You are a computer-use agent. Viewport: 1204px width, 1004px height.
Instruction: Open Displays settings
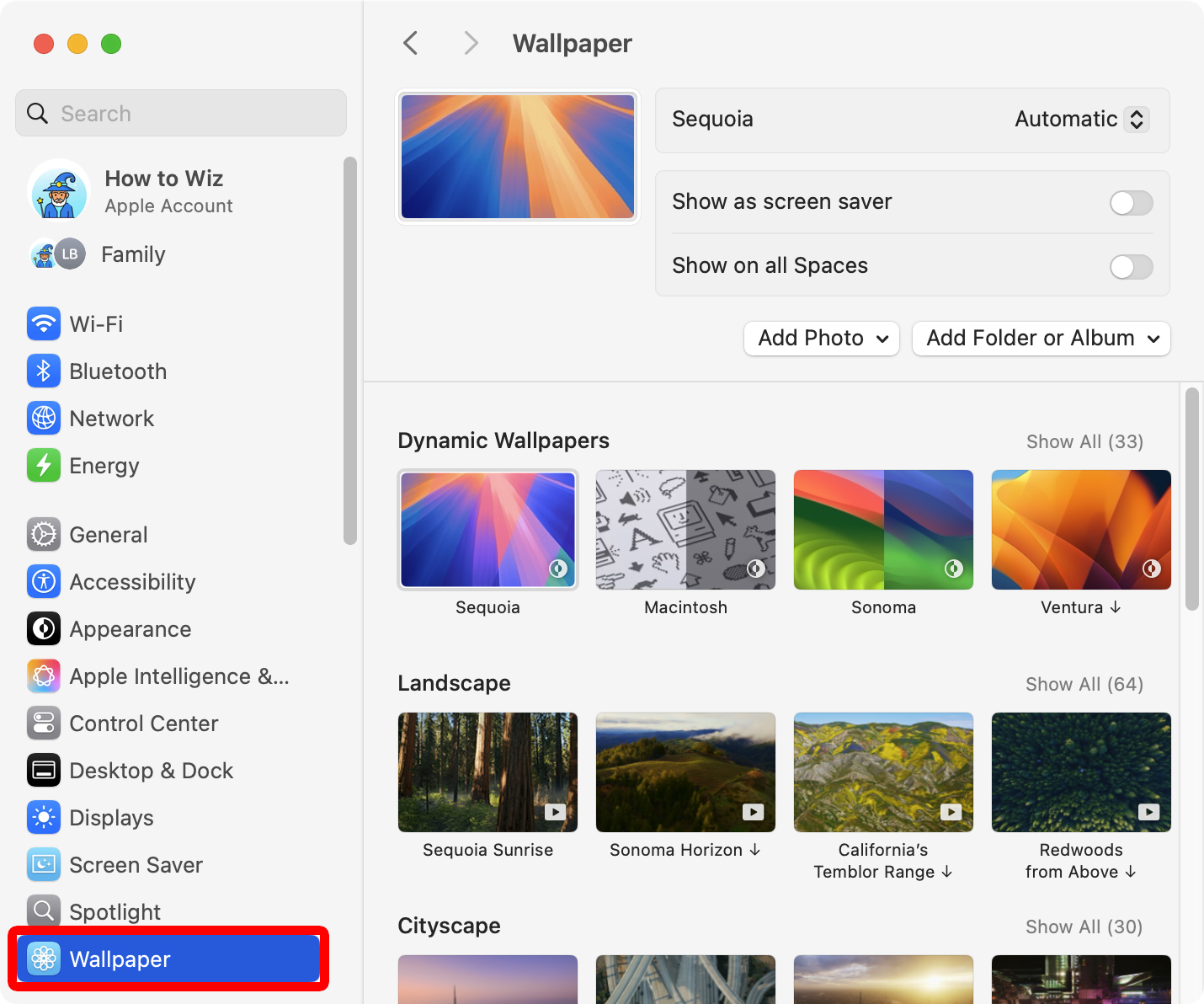(x=111, y=817)
